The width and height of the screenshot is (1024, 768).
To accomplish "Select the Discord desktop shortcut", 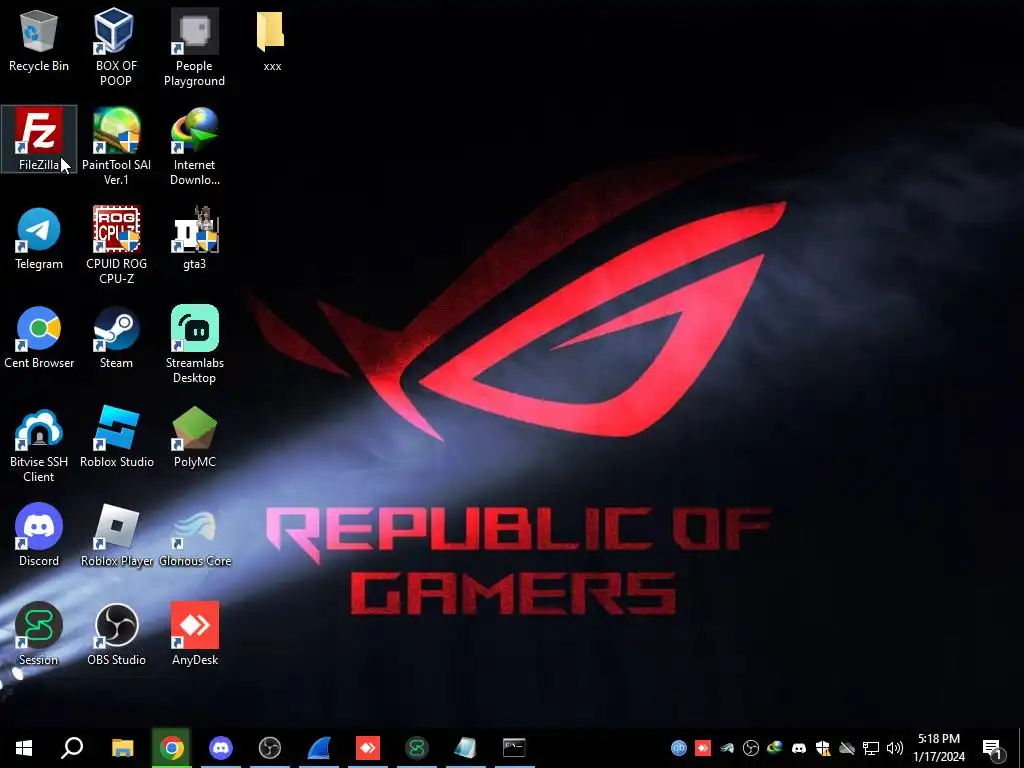I will click(x=39, y=536).
